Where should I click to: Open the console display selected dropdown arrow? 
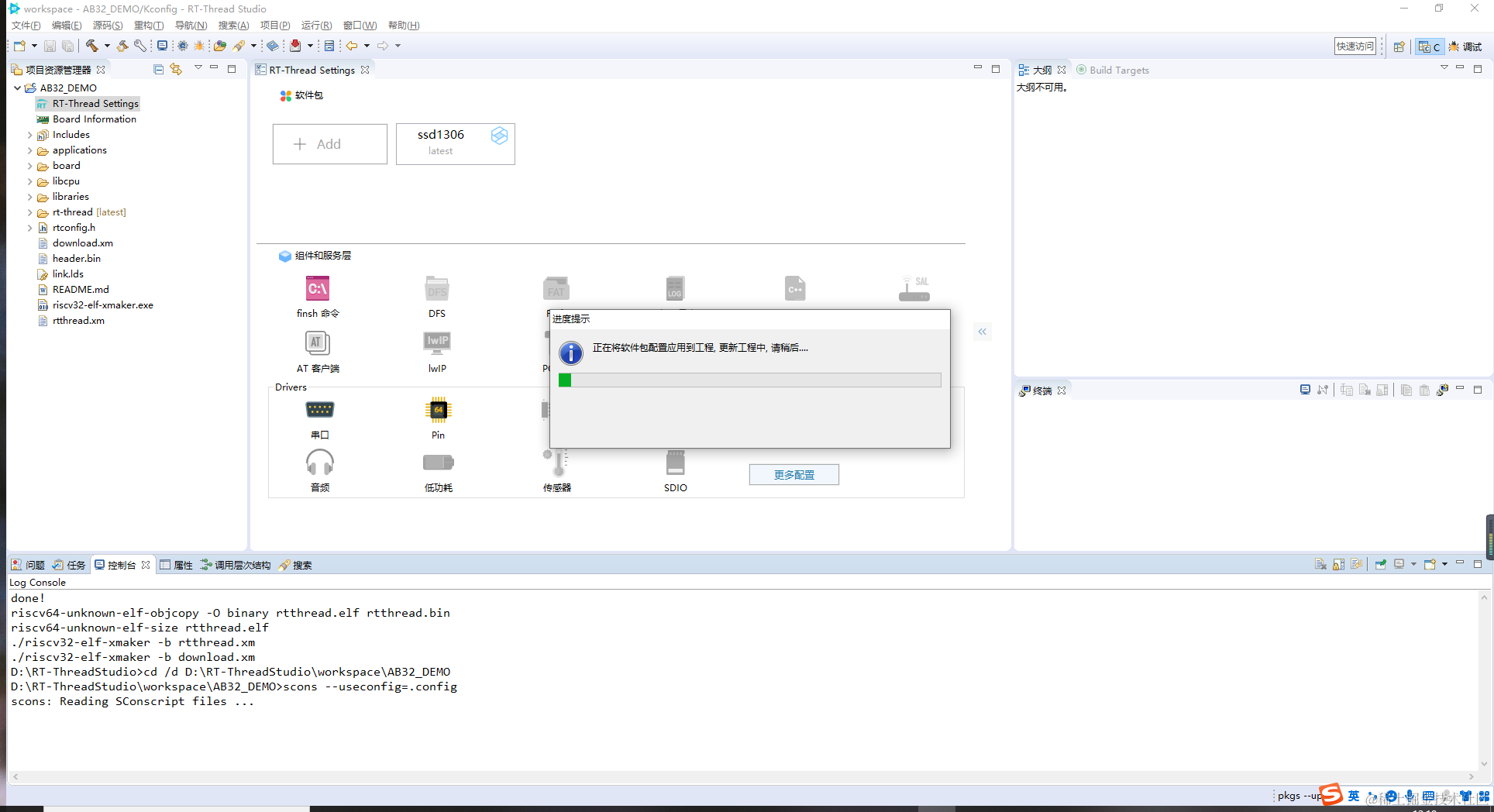tap(1413, 564)
